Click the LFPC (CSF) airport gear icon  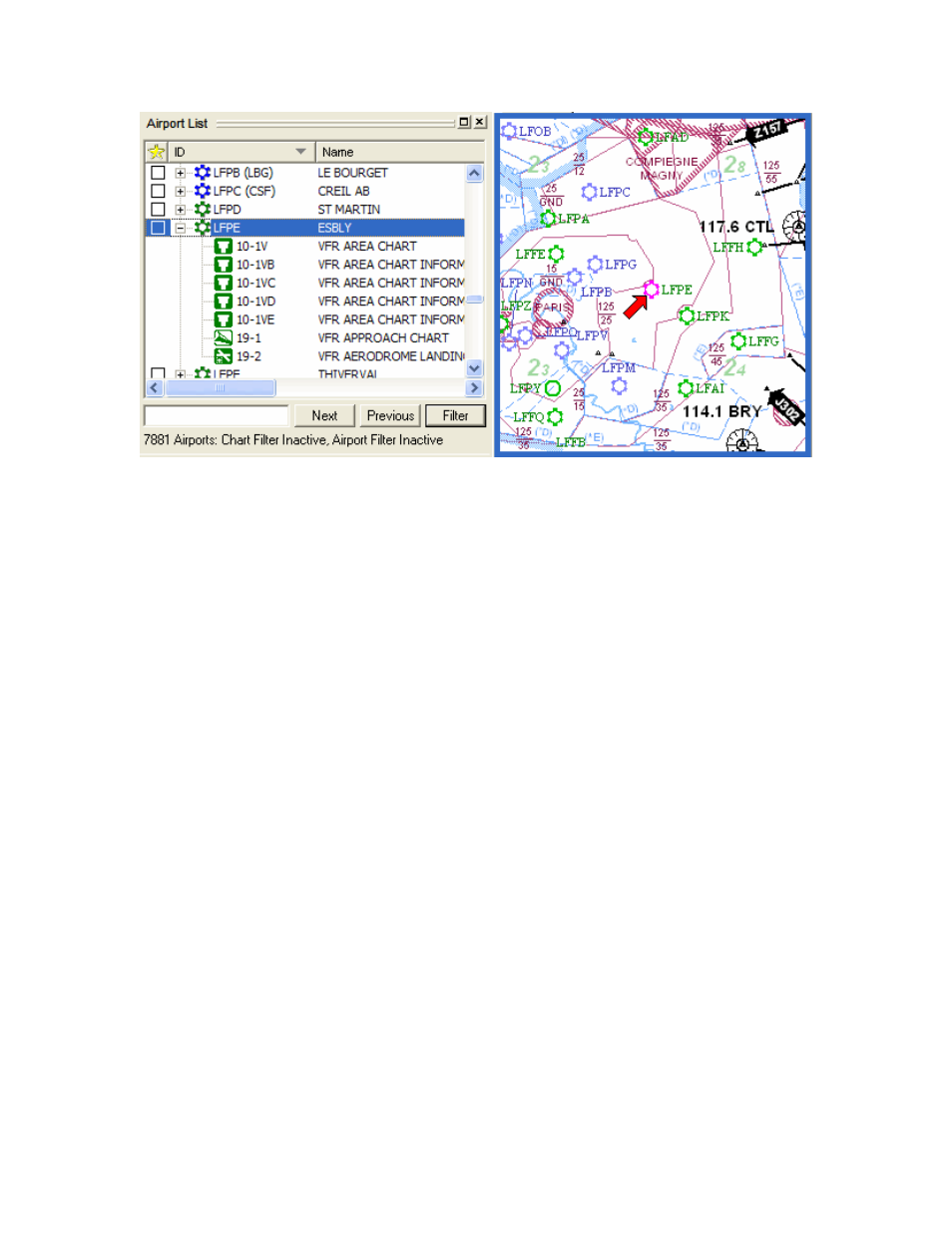[x=203, y=191]
